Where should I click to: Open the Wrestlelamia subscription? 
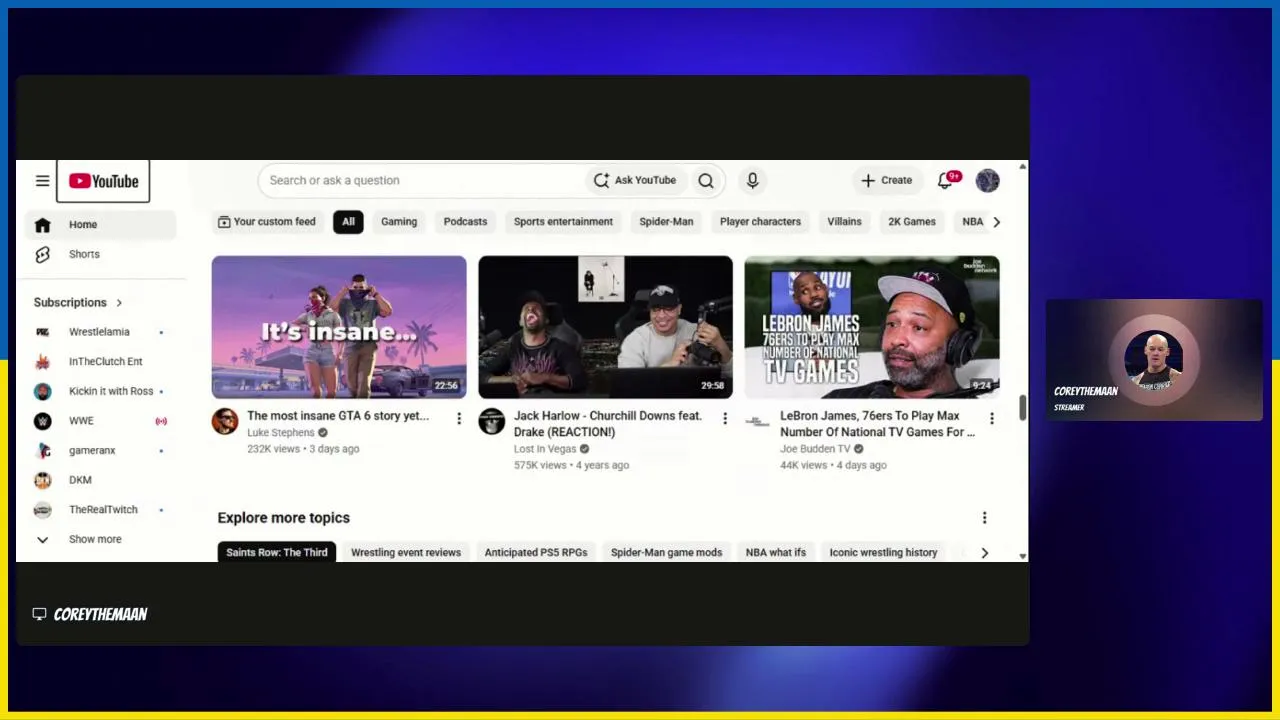(x=101, y=332)
